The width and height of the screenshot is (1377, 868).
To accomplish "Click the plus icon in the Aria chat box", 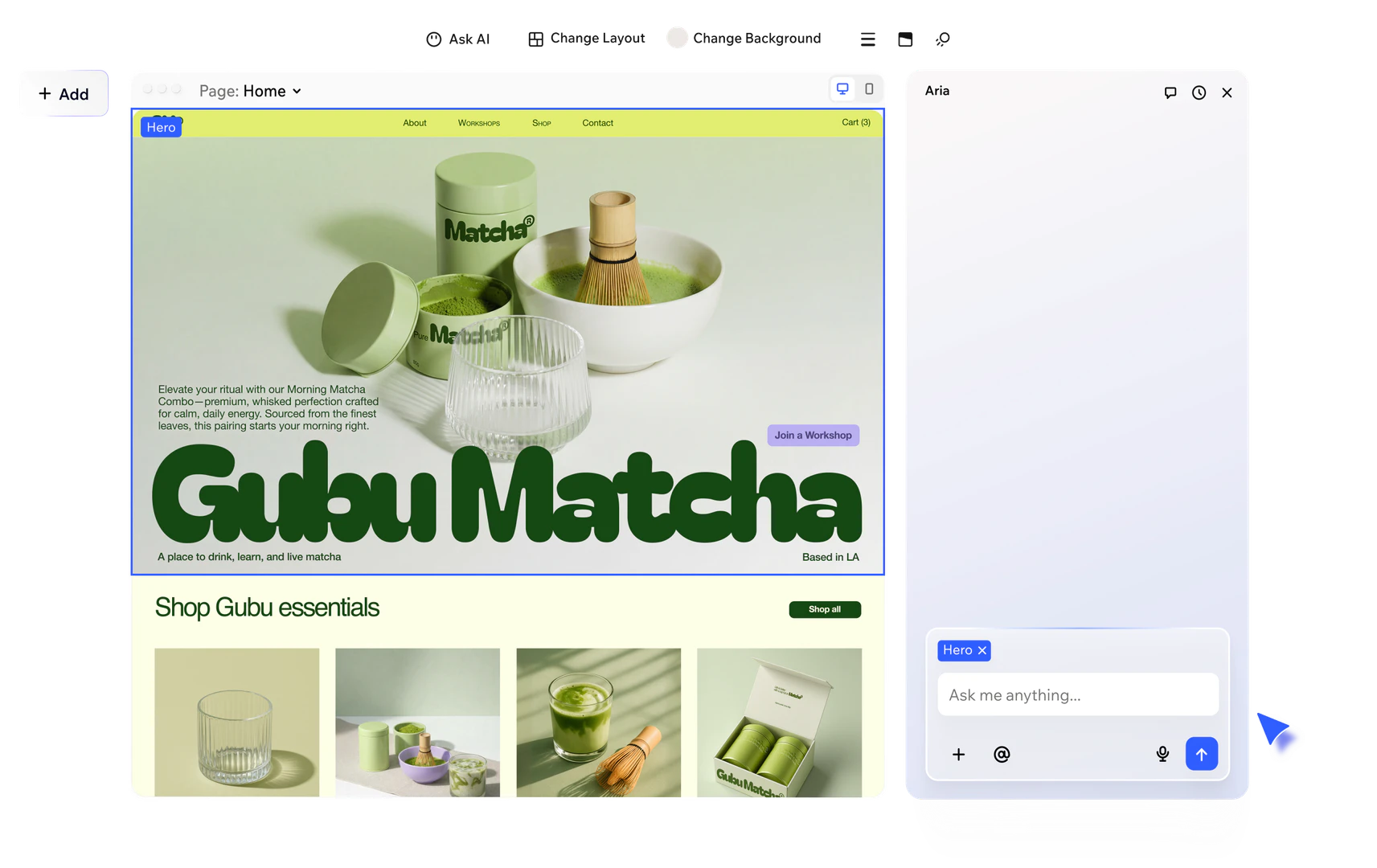I will [958, 754].
